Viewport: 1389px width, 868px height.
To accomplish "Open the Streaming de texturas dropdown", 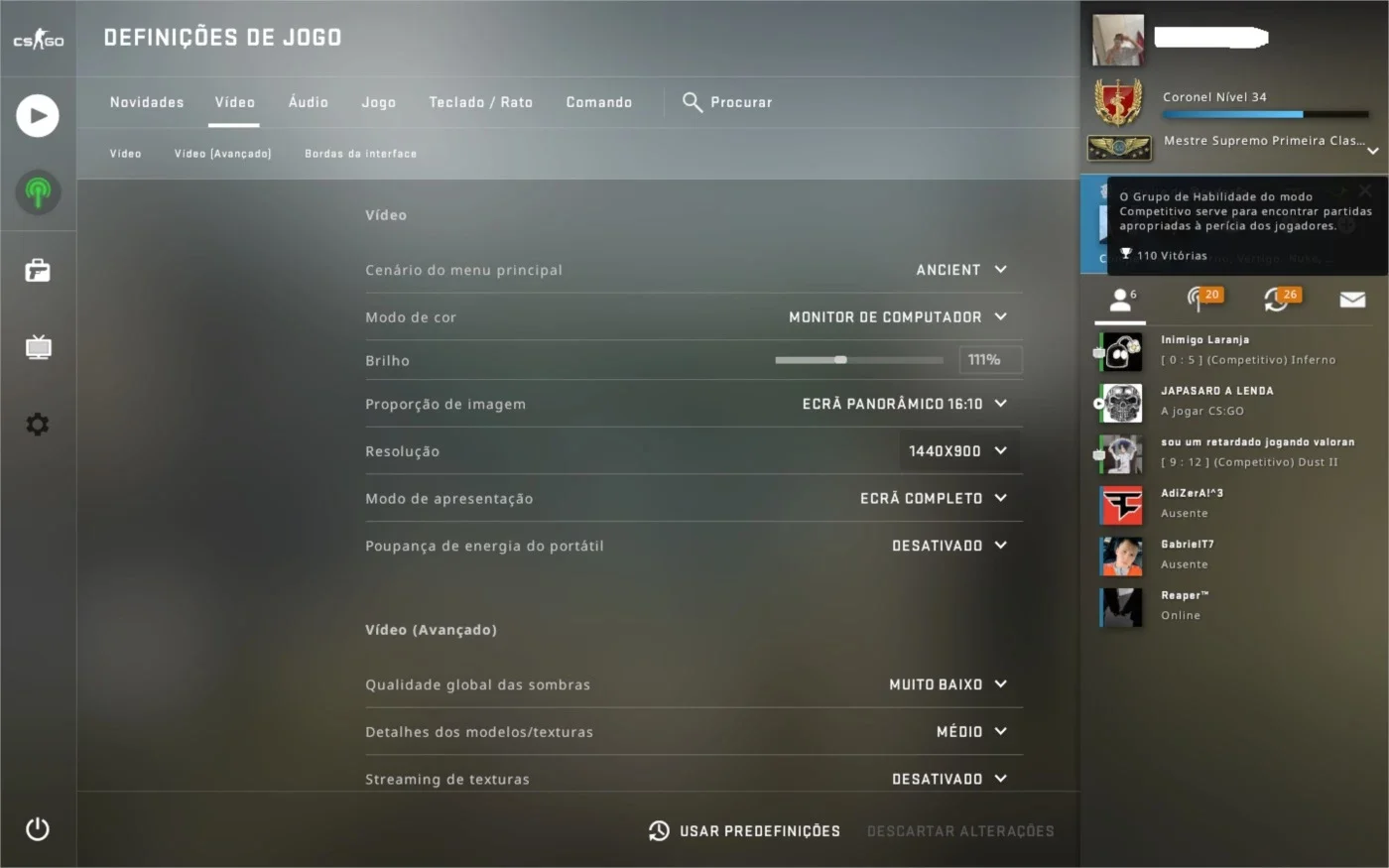I will tap(949, 779).
